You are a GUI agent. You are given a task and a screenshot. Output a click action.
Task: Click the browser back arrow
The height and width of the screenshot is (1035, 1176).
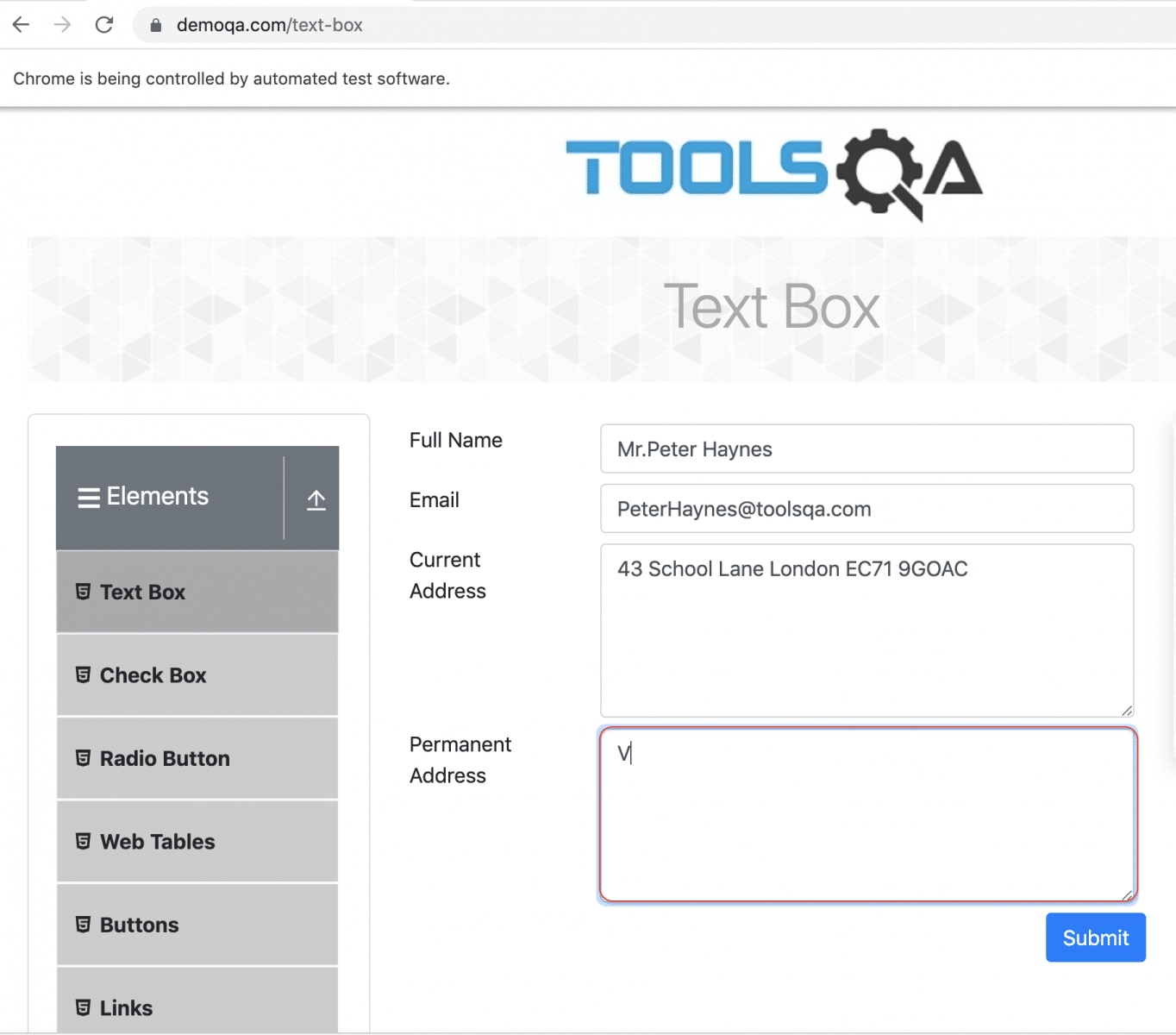(x=21, y=25)
